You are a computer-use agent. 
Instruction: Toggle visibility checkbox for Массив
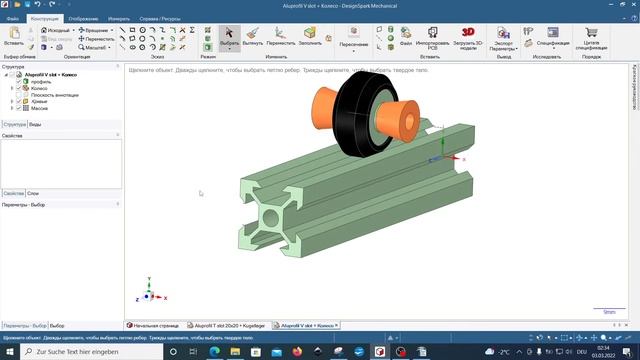coord(18,108)
